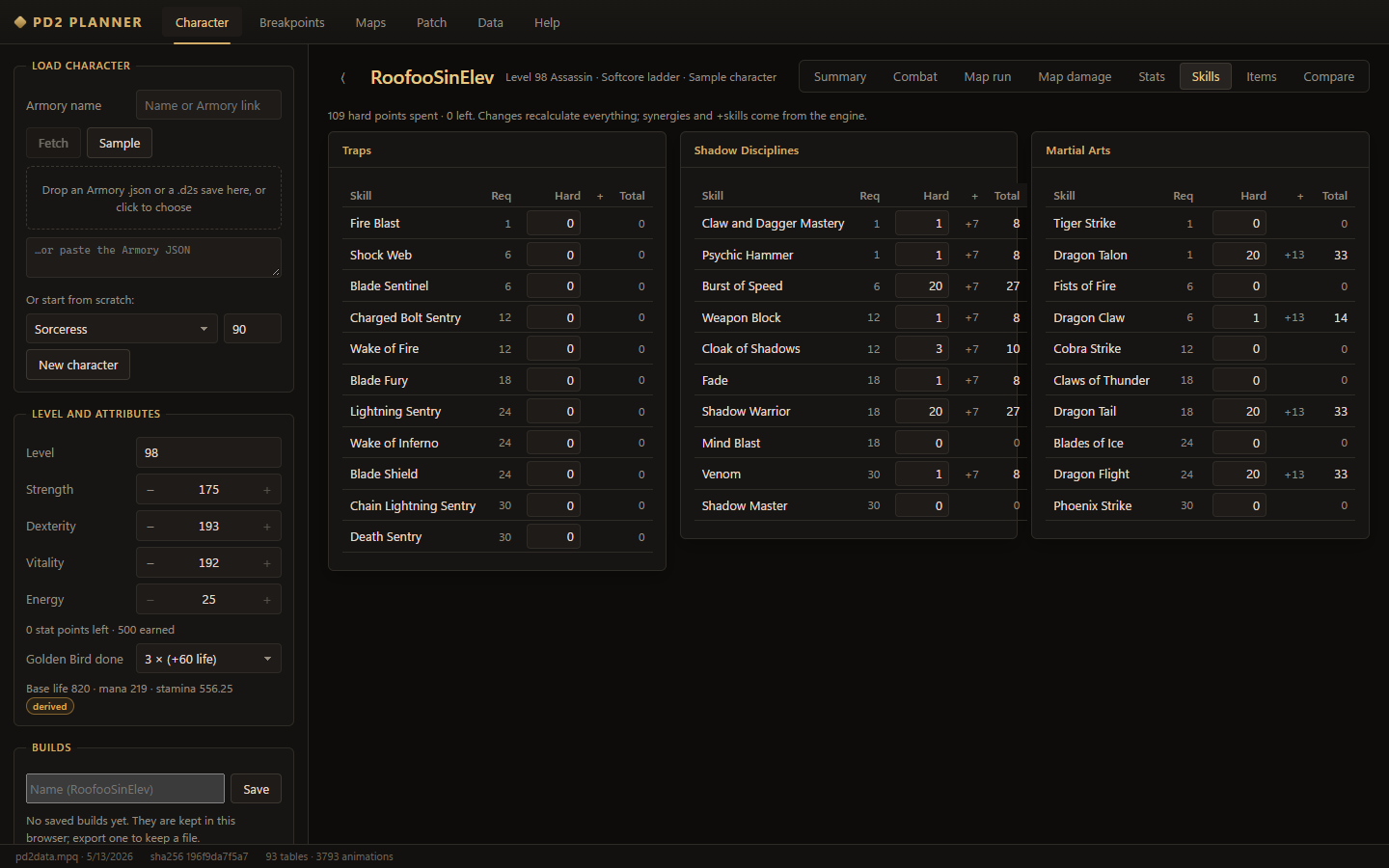Decrease Vitality with the minus button
This screenshot has height=868, width=1389.
pyautogui.click(x=150, y=563)
